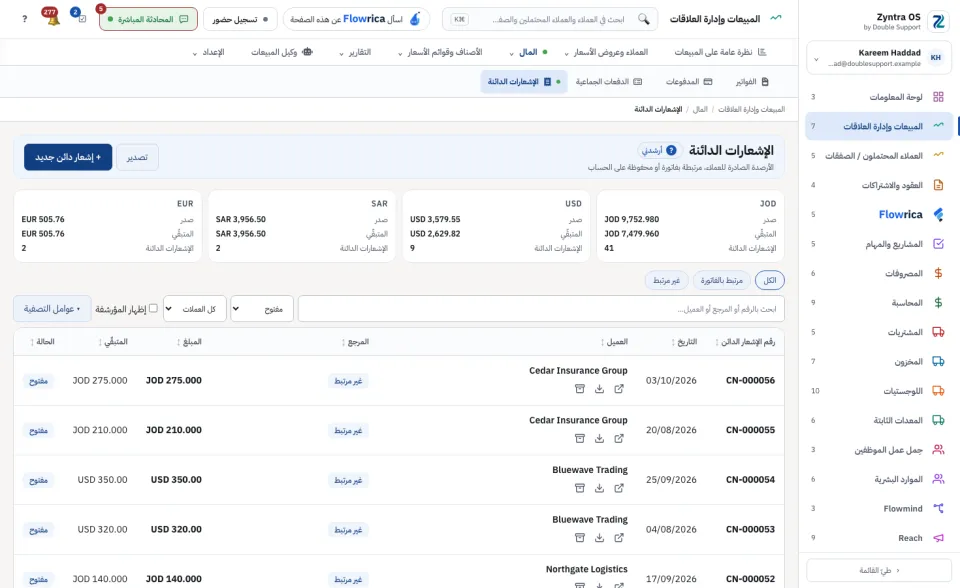Open وكيل المبيعات menu item
This screenshot has width=960, height=588.
(x=282, y=52)
